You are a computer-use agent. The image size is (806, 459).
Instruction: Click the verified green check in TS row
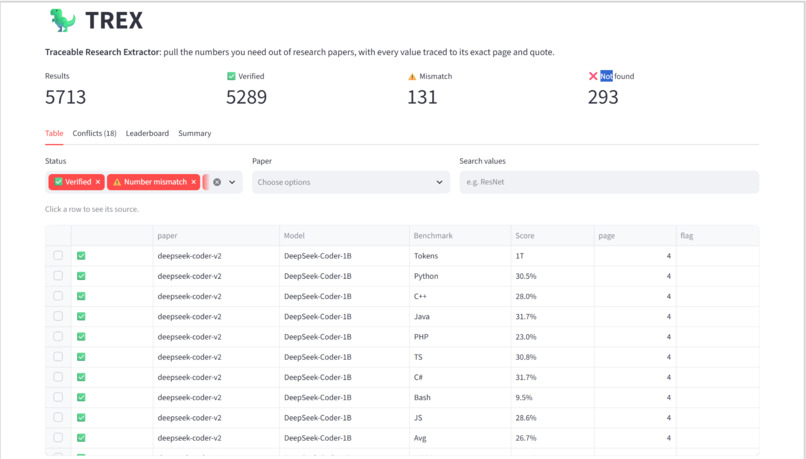81,357
